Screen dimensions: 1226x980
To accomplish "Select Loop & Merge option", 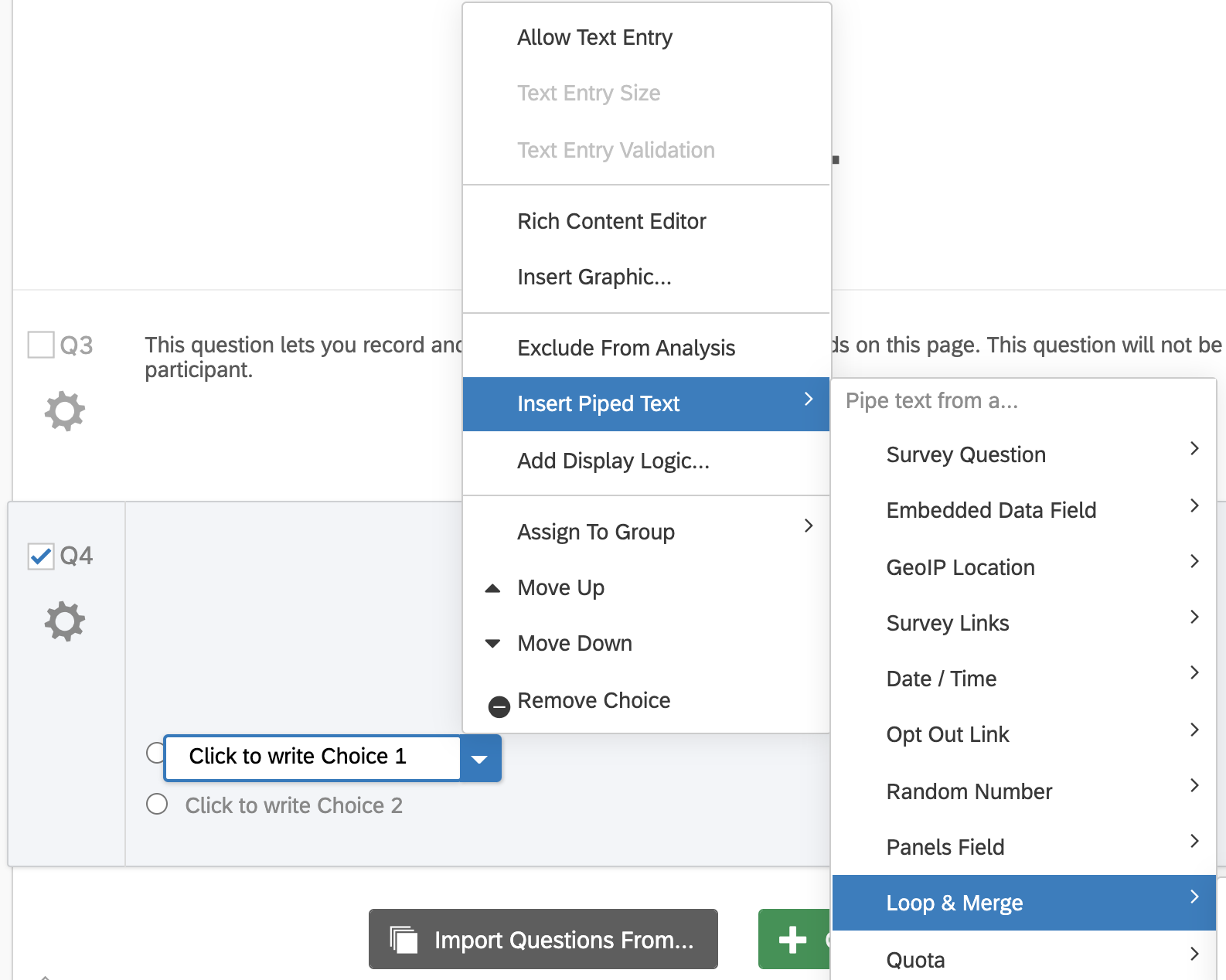I will pos(1023,903).
